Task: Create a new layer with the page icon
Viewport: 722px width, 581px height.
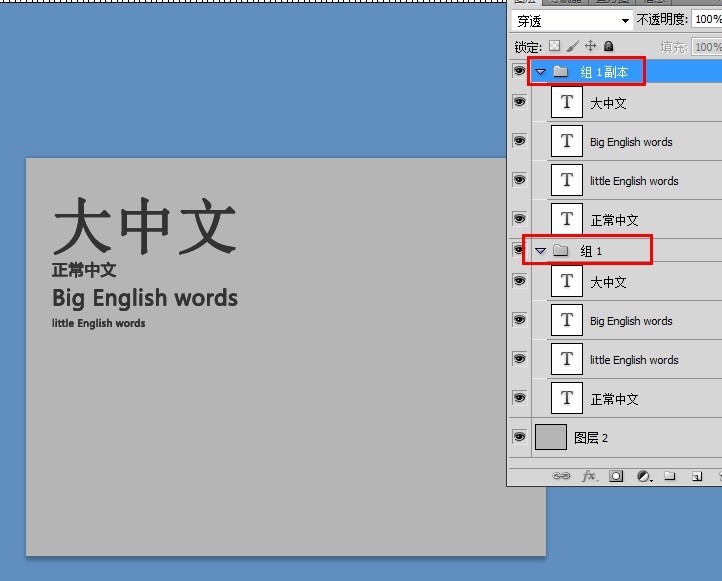Action: [697, 476]
